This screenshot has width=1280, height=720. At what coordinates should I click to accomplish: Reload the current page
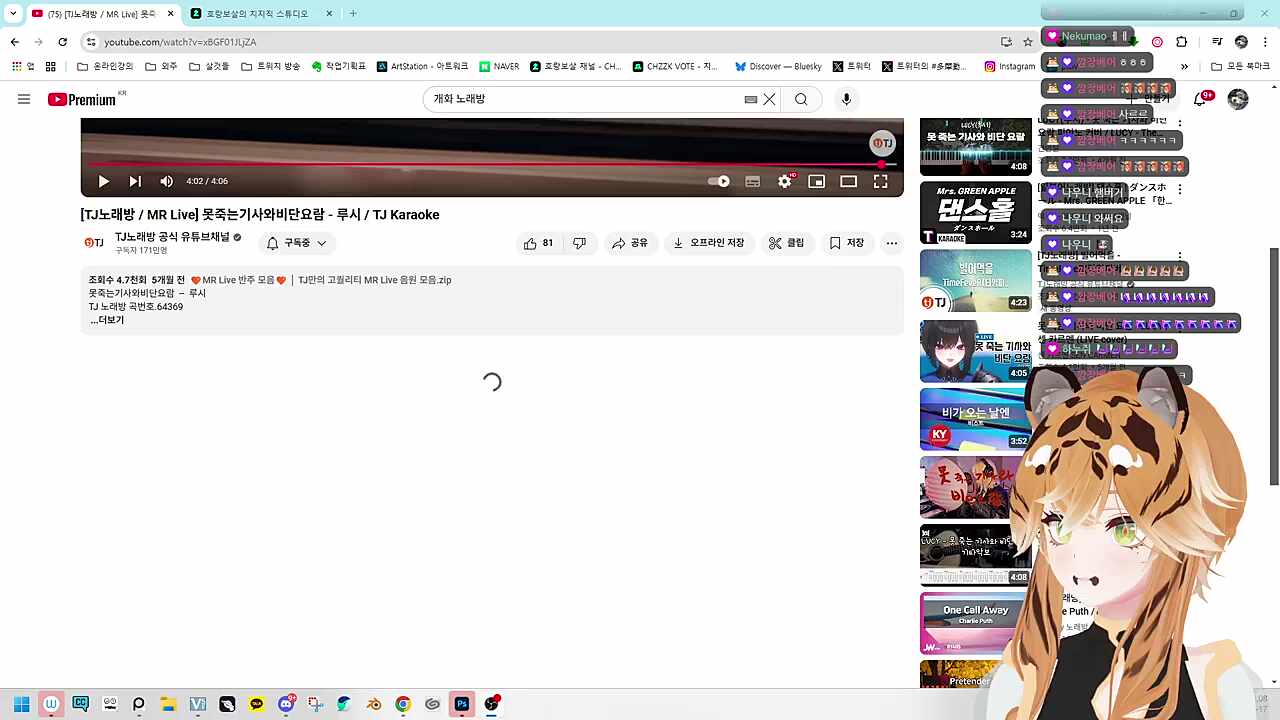63,42
